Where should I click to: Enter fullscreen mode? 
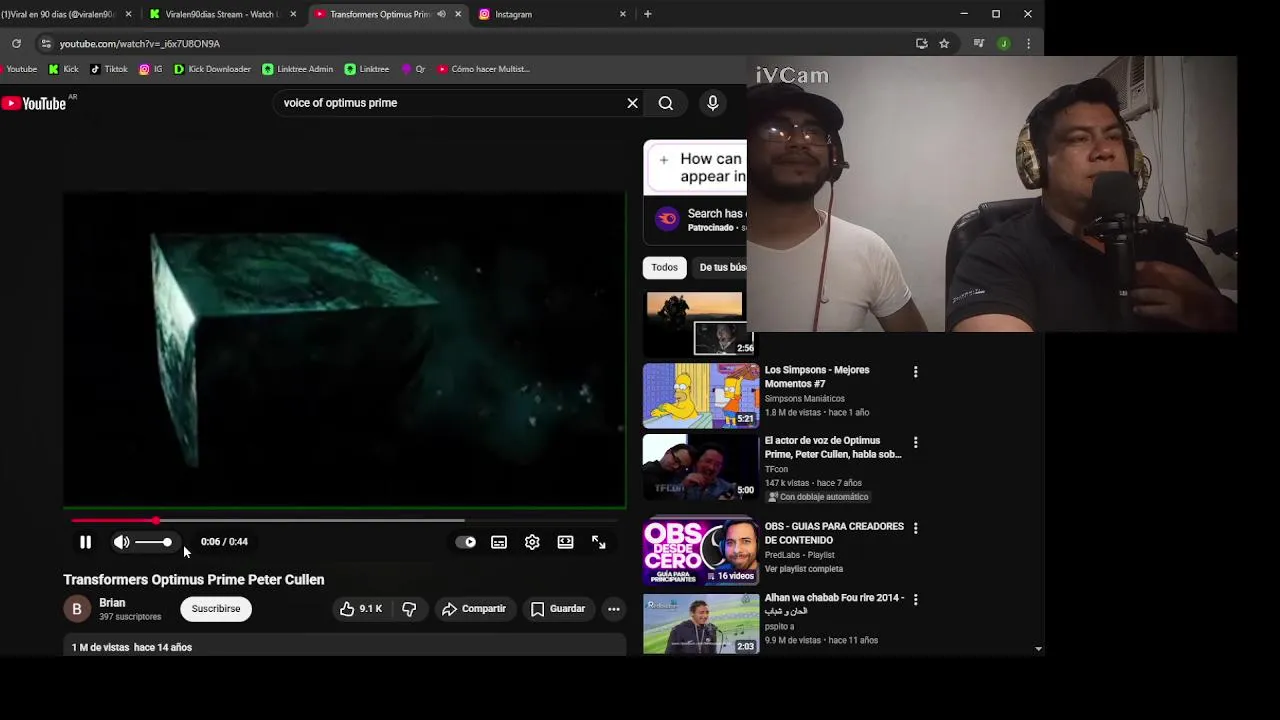[598, 542]
